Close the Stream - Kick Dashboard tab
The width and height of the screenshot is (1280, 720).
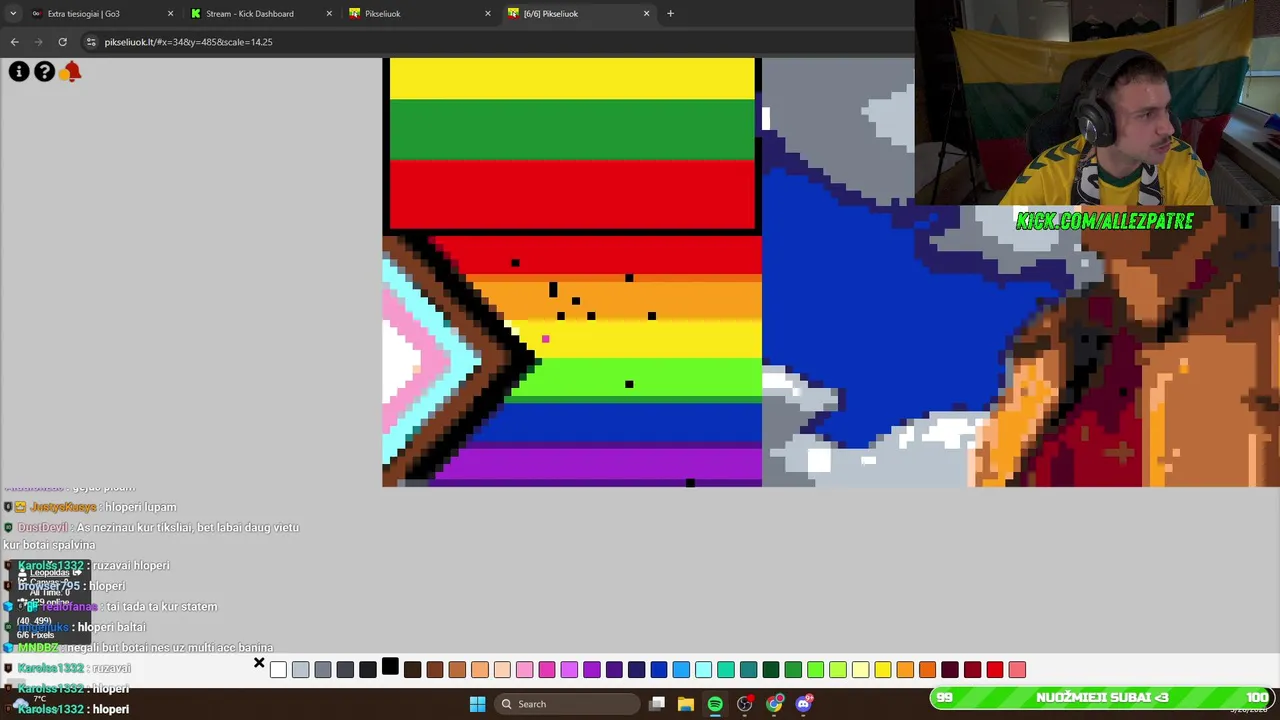point(329,13)
